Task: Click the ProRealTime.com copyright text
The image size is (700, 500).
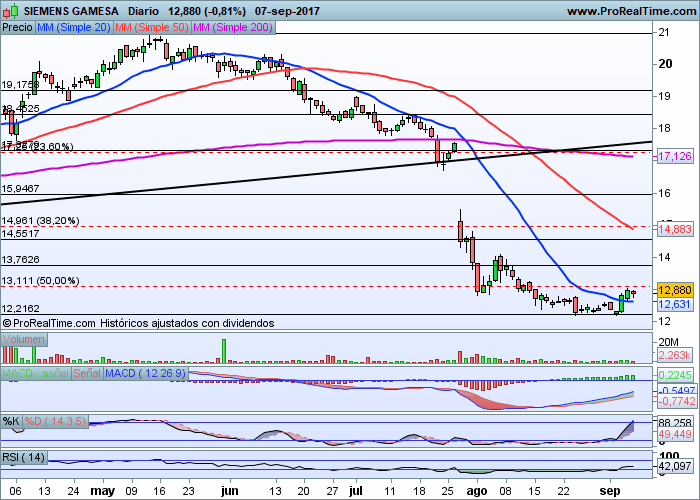Action: [x=49, y=323]
